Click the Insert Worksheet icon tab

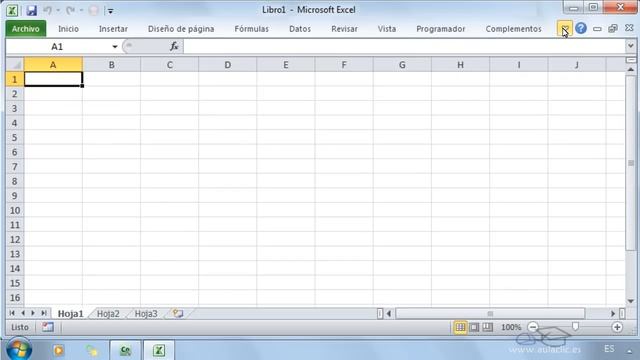click(x=178, y=313)
